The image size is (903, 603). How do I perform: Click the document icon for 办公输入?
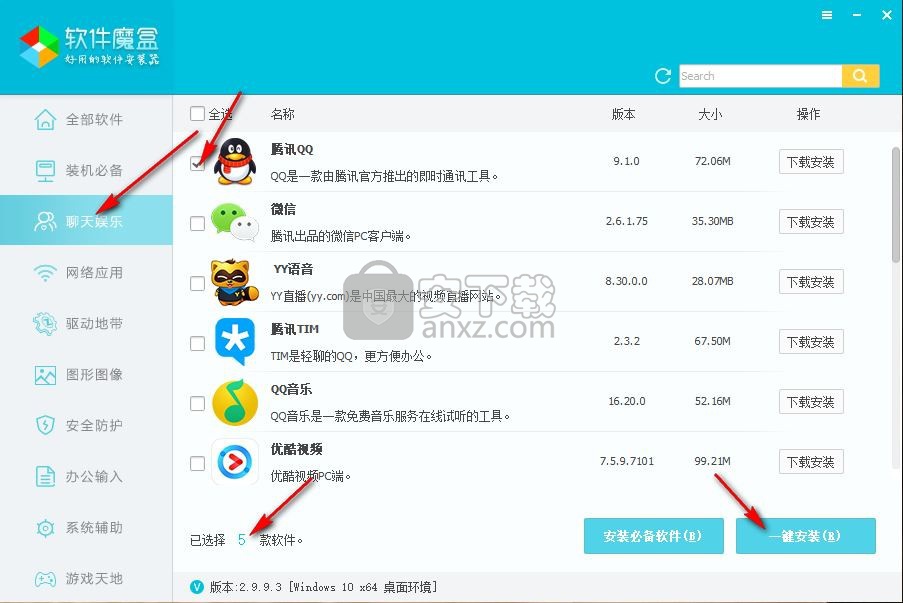(x=45, y=476)
